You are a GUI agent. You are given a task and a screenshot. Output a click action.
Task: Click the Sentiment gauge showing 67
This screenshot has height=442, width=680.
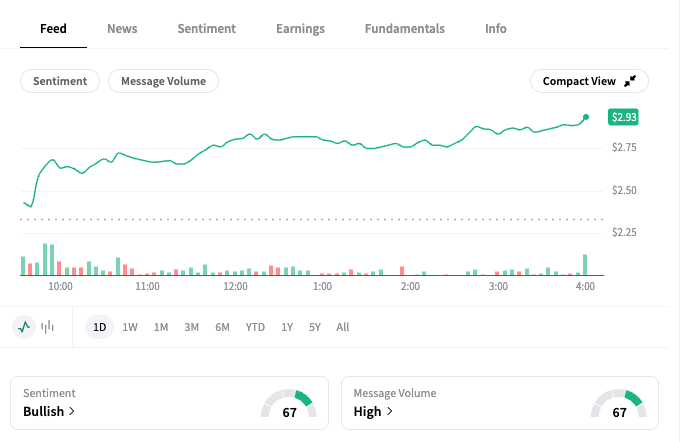click(289, 404)
